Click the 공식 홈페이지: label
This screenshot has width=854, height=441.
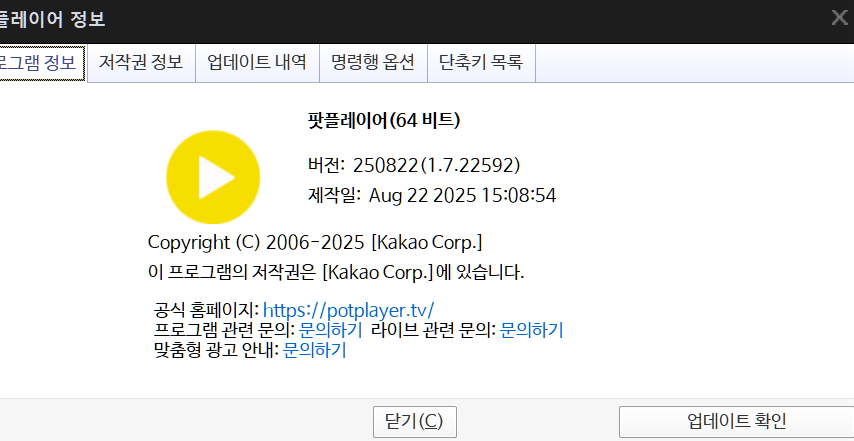[x=207, y=310]
